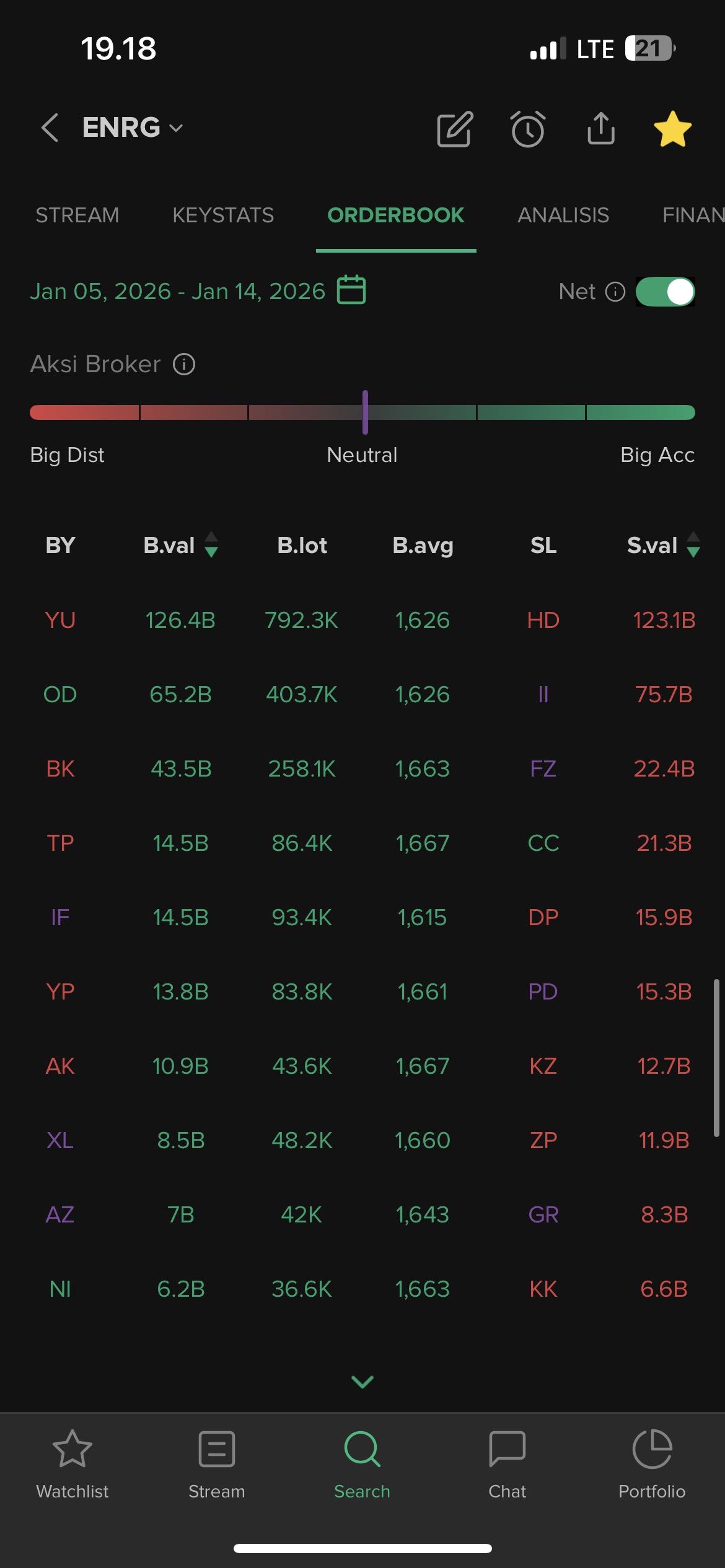
Task: Switch to the KEYSTATS tab
Action: [223, 215]
